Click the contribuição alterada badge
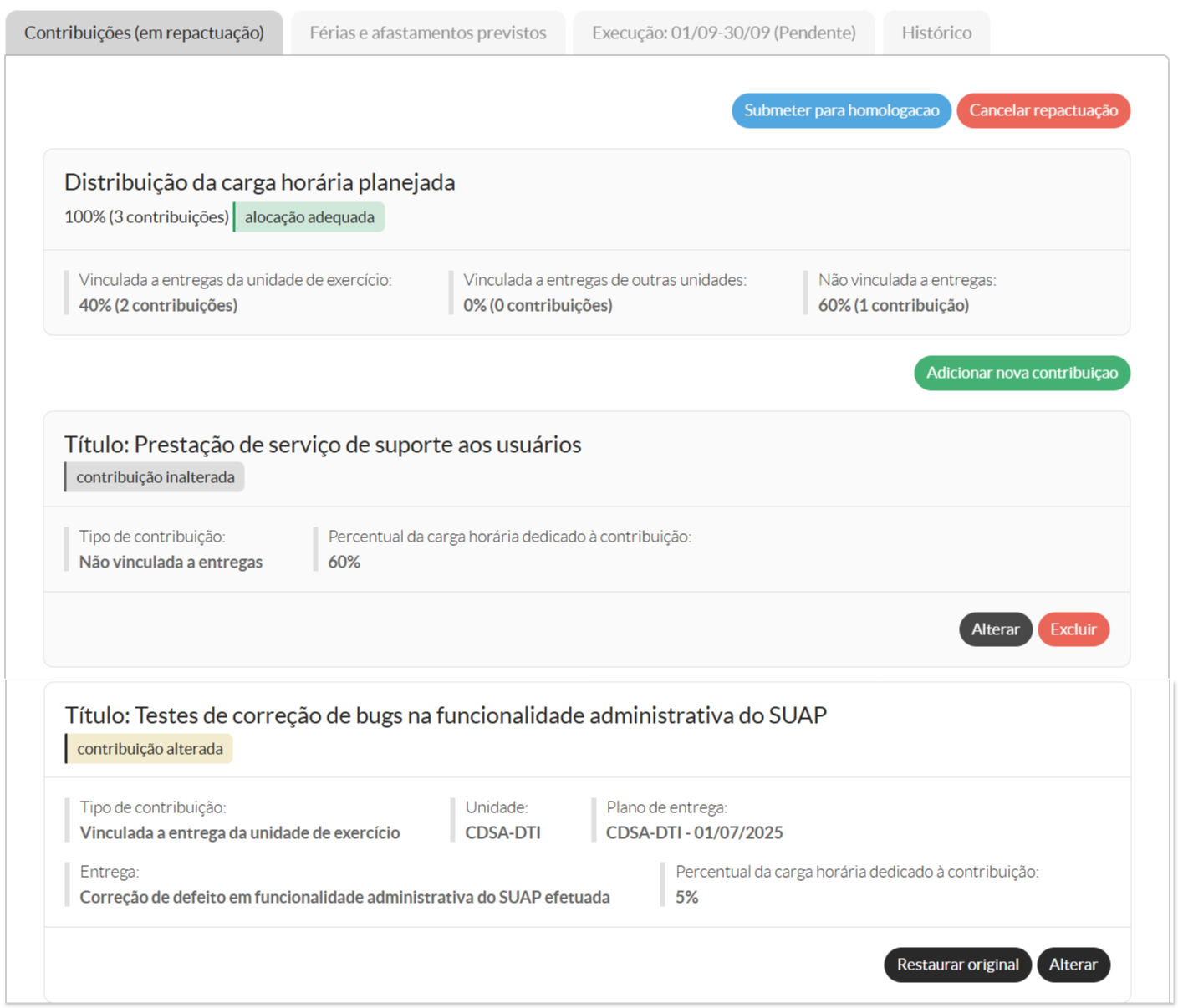The width and height of the screenshot is (1178, 1008). coord(150,749)
